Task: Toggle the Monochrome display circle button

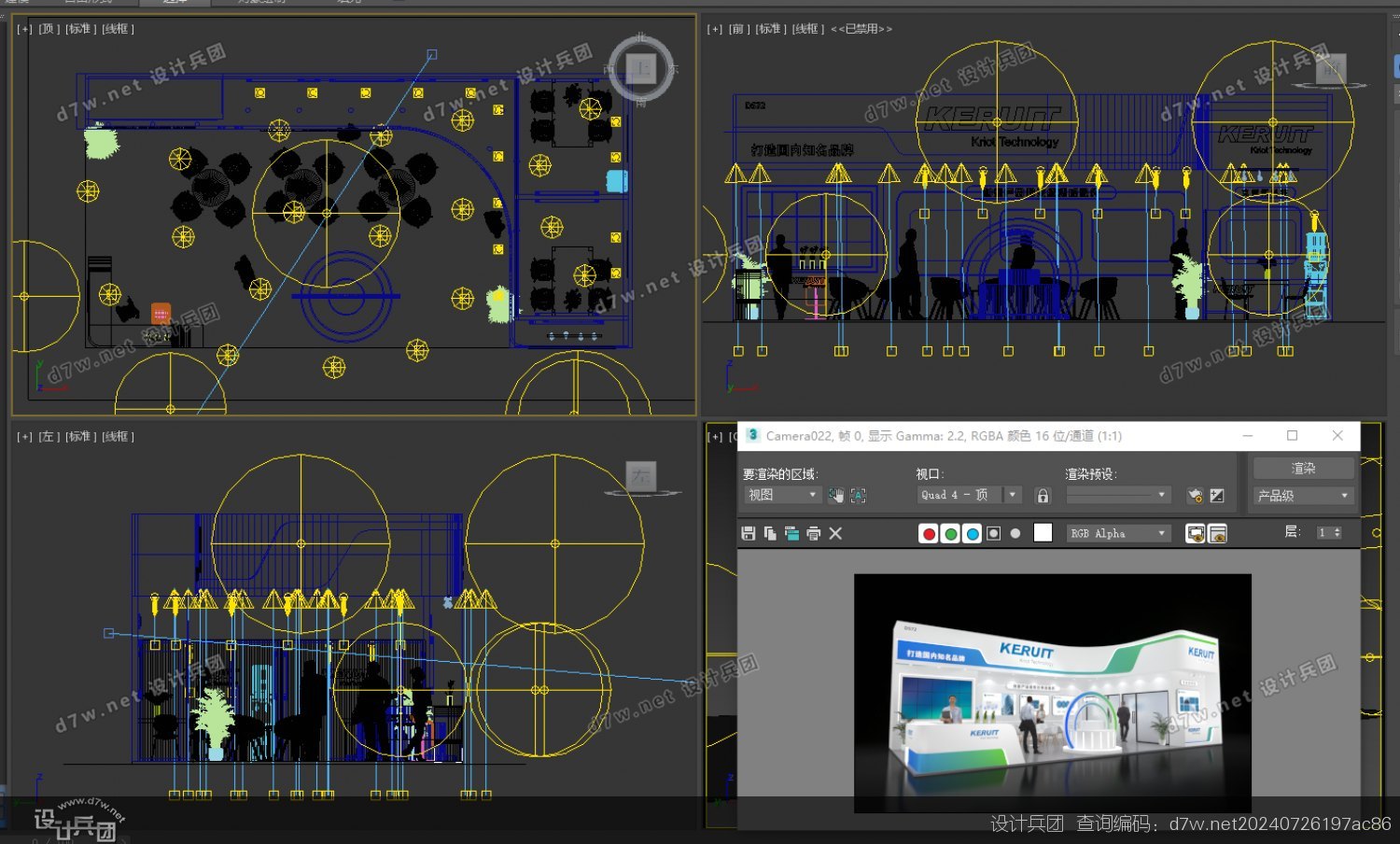Action: click(x=1015, y=533)
